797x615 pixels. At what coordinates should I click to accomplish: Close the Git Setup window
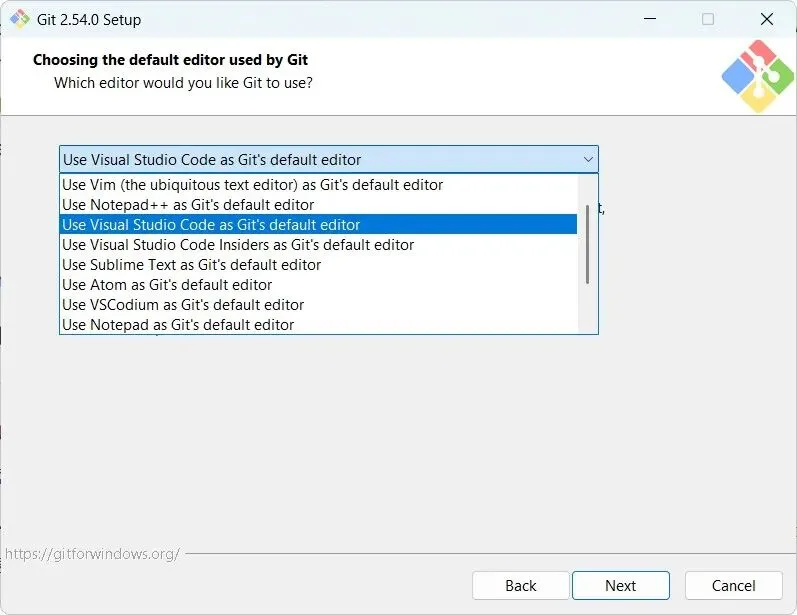coord(767,19)
